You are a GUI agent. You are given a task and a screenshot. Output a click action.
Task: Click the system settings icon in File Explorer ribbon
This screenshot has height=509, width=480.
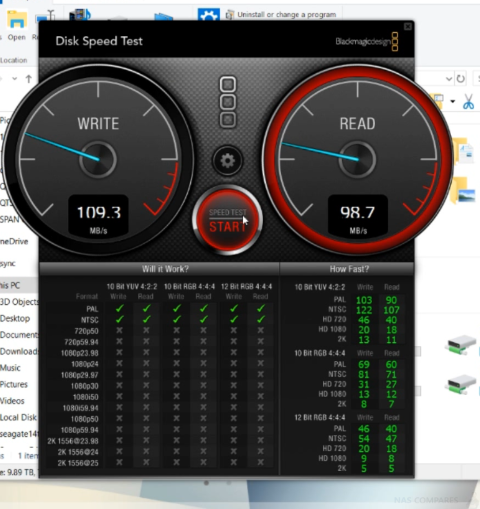[209, 14]
